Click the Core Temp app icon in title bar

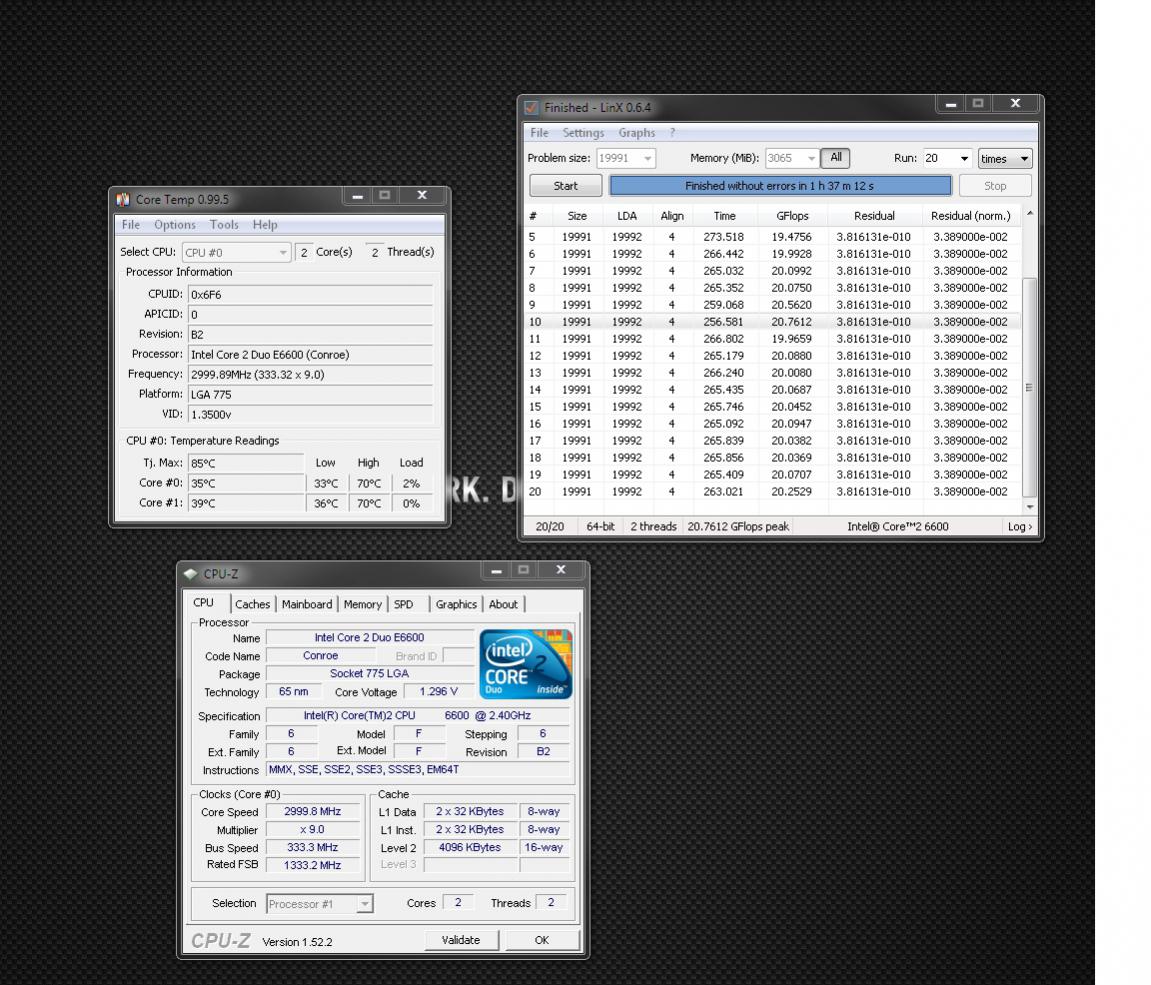[123, 200]
